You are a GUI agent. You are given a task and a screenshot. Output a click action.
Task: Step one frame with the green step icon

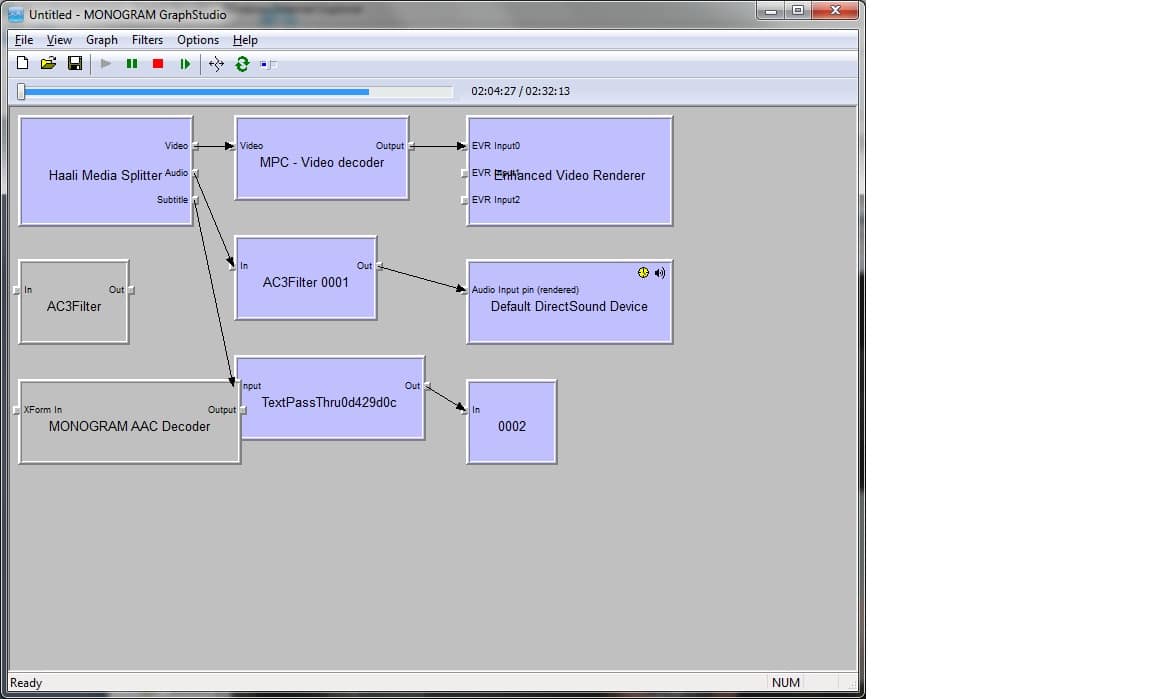click(x=184, y=64)
